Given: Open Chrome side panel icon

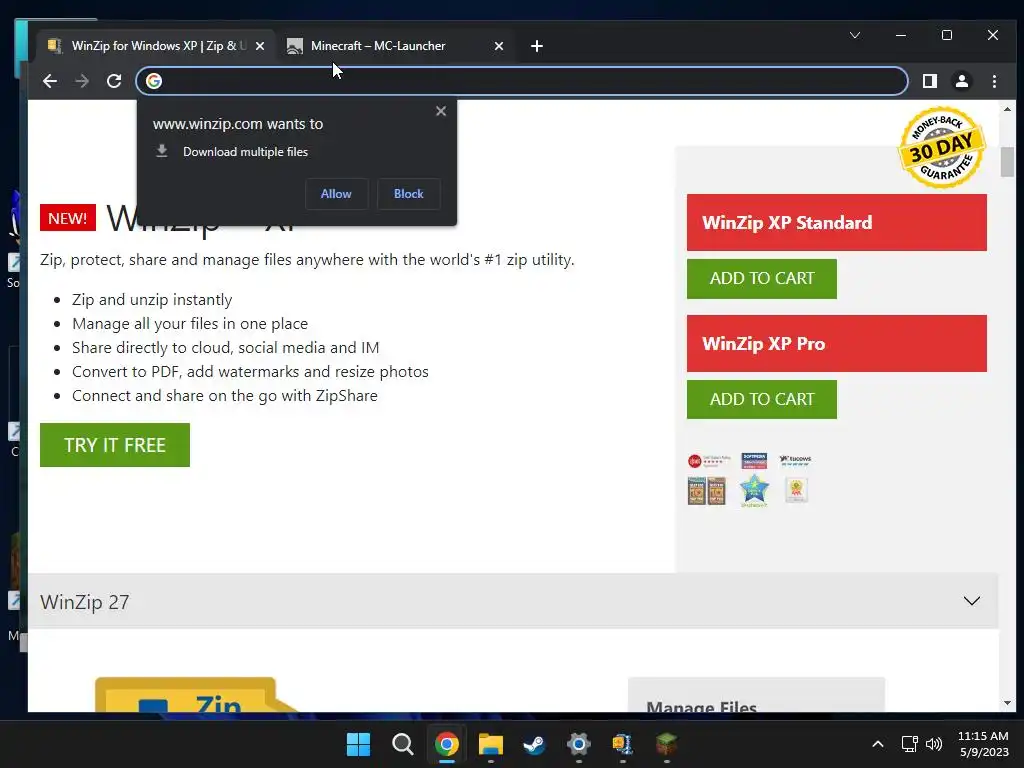Looking at the screenshot, I should point(929,81).
